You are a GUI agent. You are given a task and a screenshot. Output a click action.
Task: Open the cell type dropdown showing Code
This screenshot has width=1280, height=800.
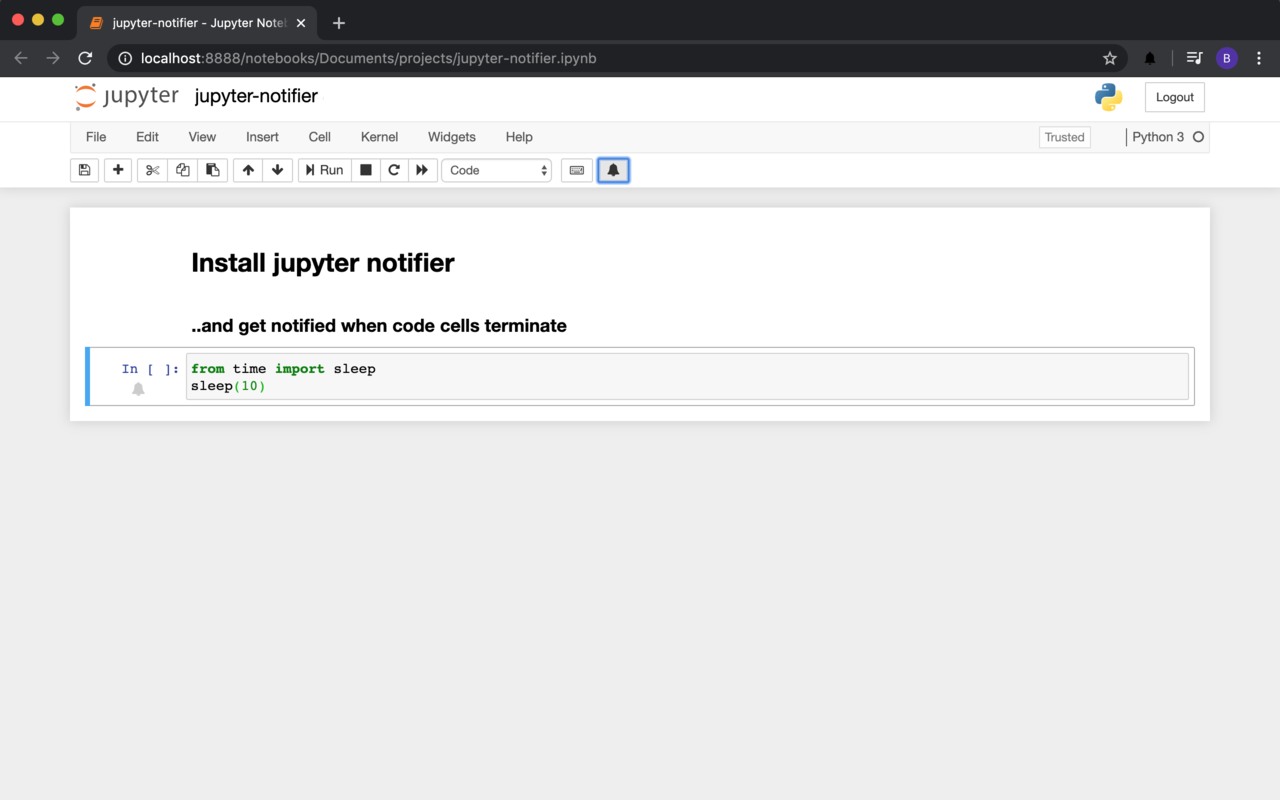point(497,170)
